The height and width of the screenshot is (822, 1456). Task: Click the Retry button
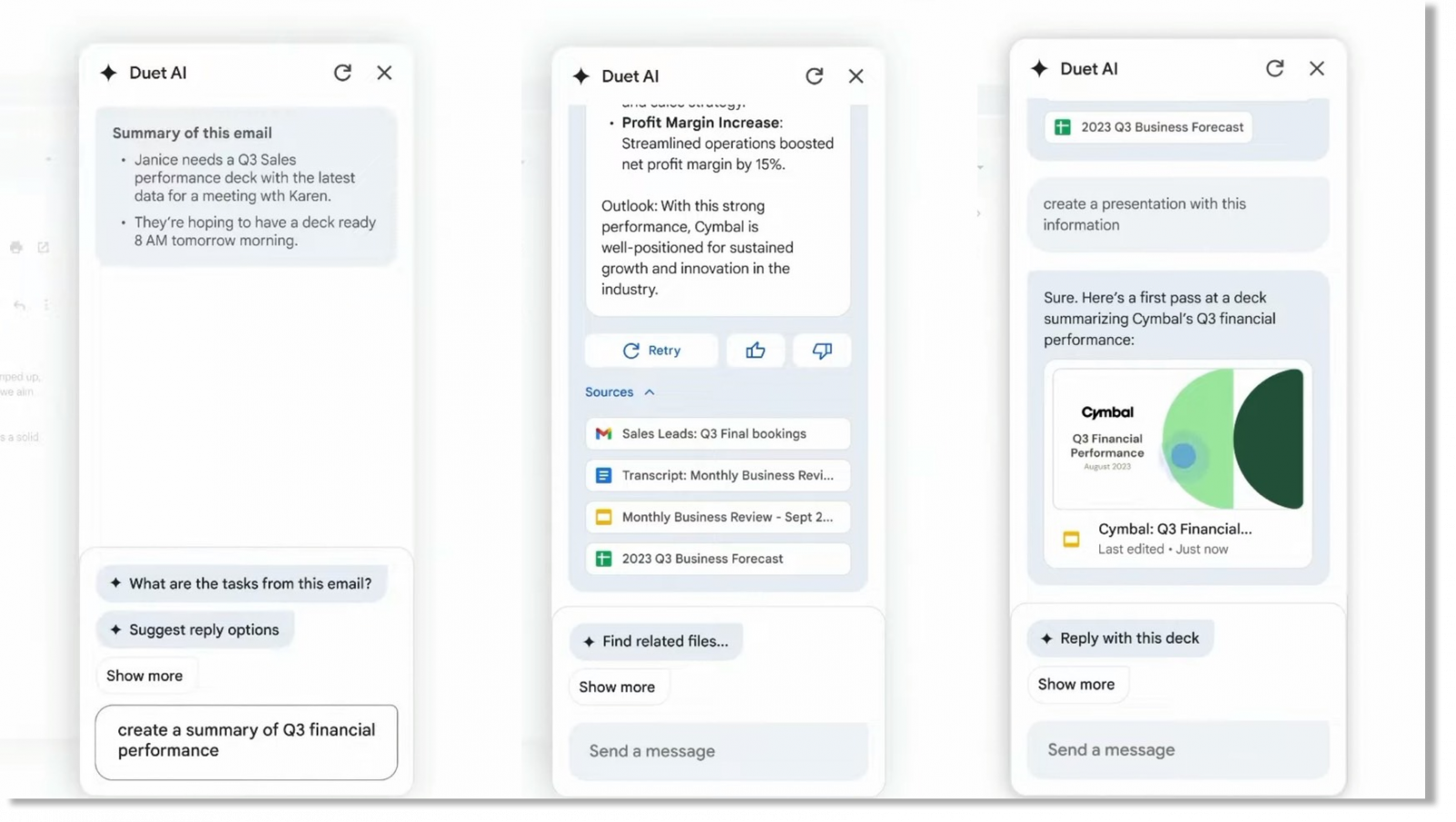point(652,350)
